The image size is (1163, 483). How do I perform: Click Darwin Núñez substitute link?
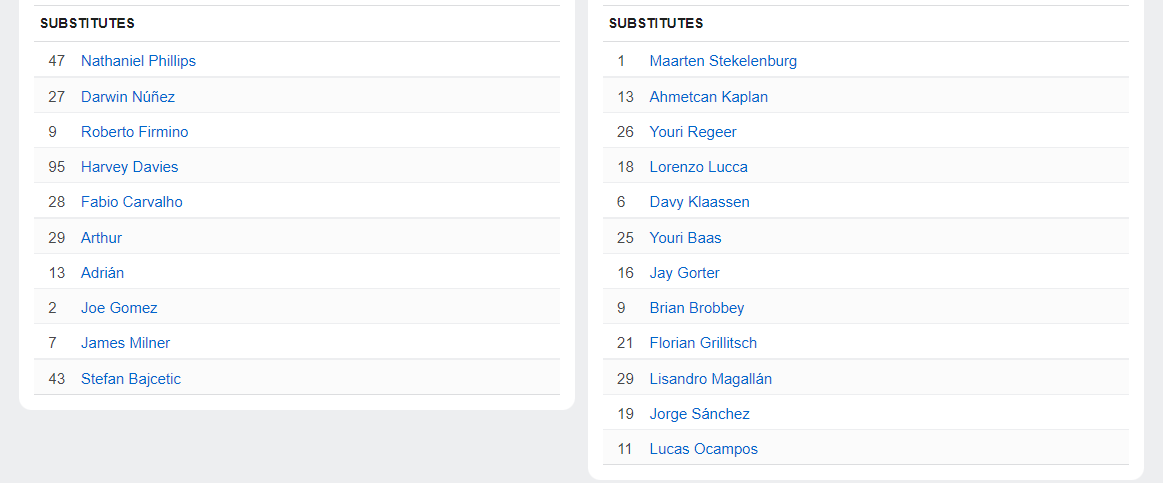click(128, 97)
